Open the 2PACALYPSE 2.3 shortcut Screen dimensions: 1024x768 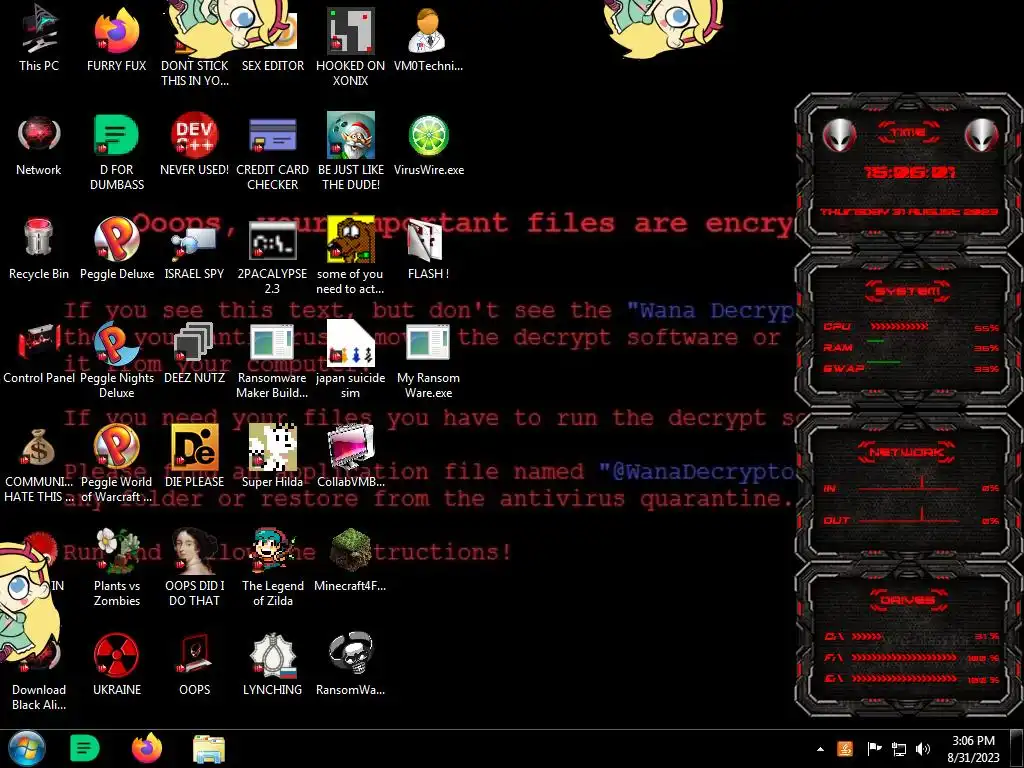click(x=272, y=256)
